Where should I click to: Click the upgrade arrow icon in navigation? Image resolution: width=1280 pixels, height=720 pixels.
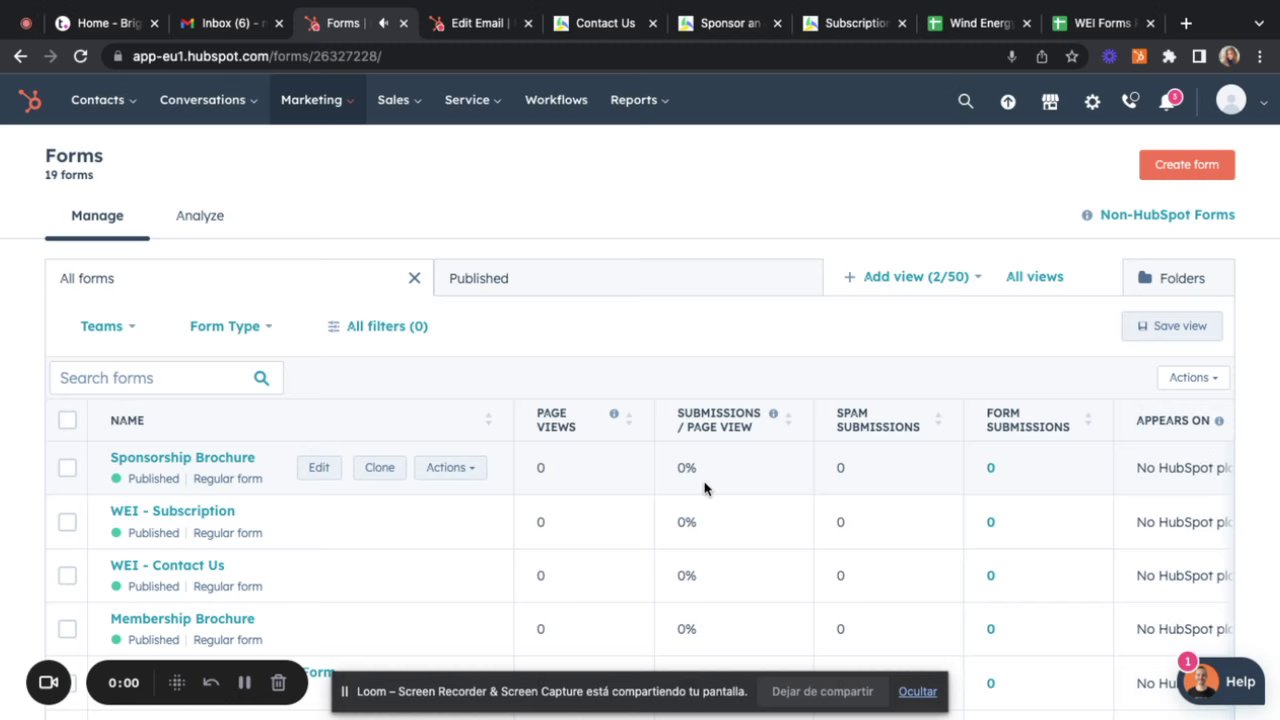1008,101
